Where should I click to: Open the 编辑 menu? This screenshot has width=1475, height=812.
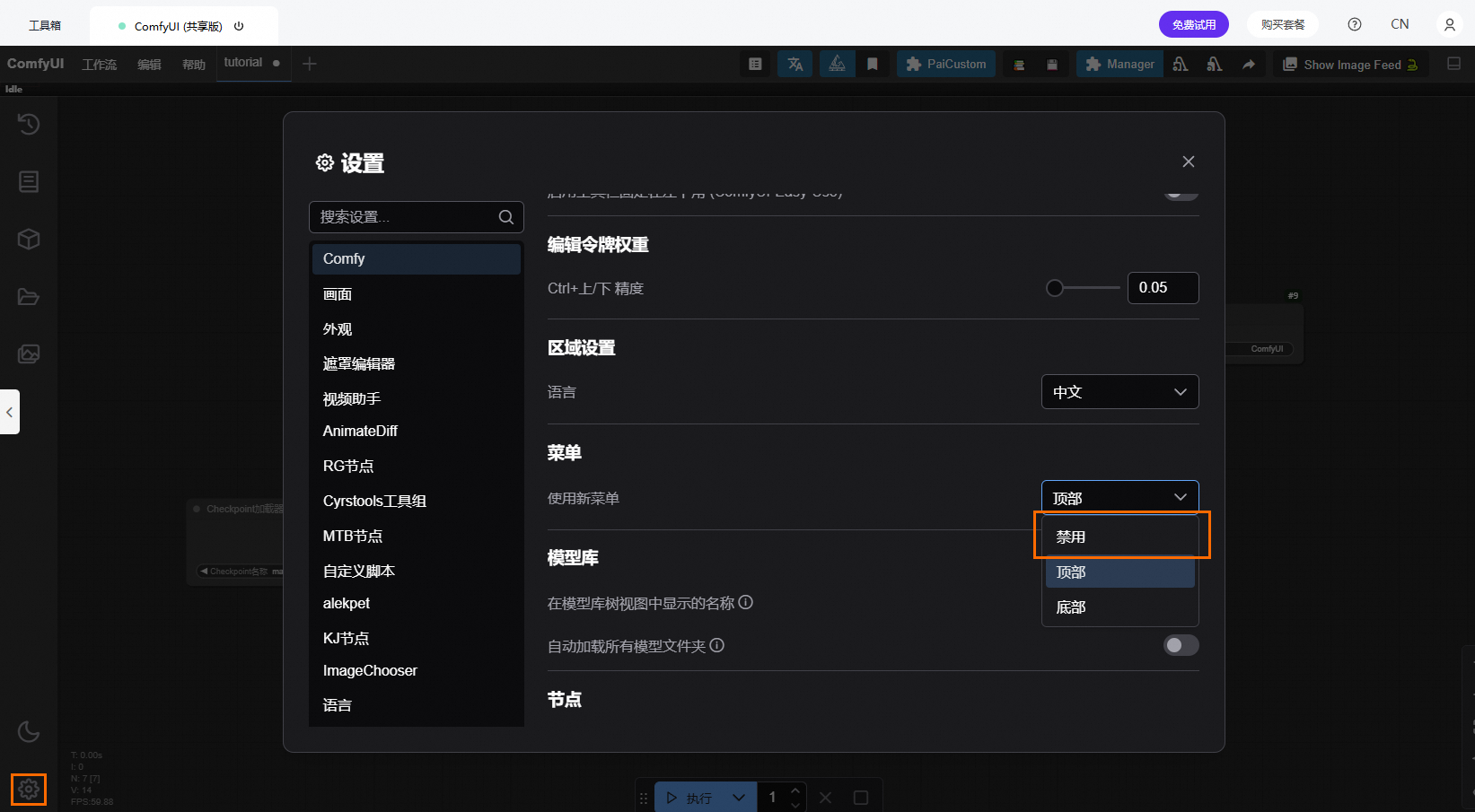(149, 65)
